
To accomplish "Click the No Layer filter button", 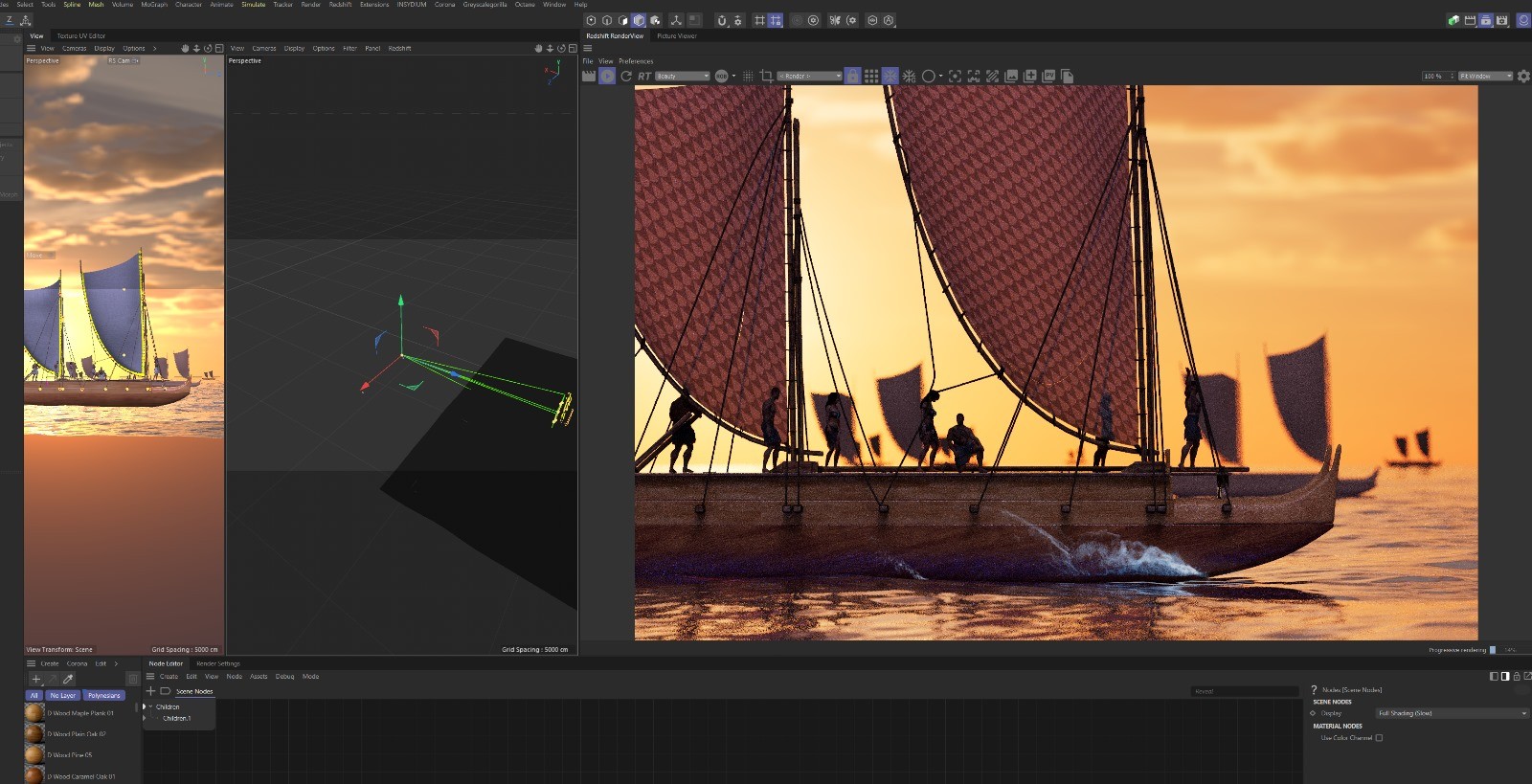I will tap(62, 696).
